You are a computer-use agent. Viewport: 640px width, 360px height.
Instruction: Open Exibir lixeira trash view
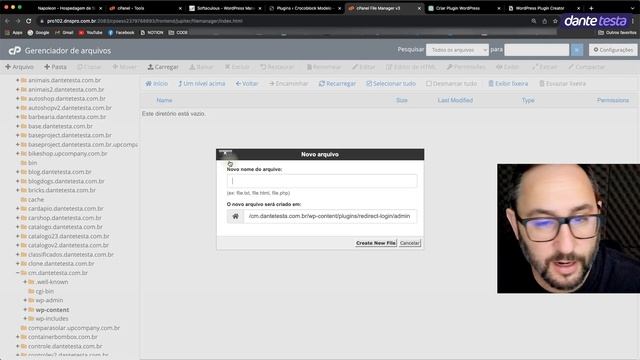(508, 84)
